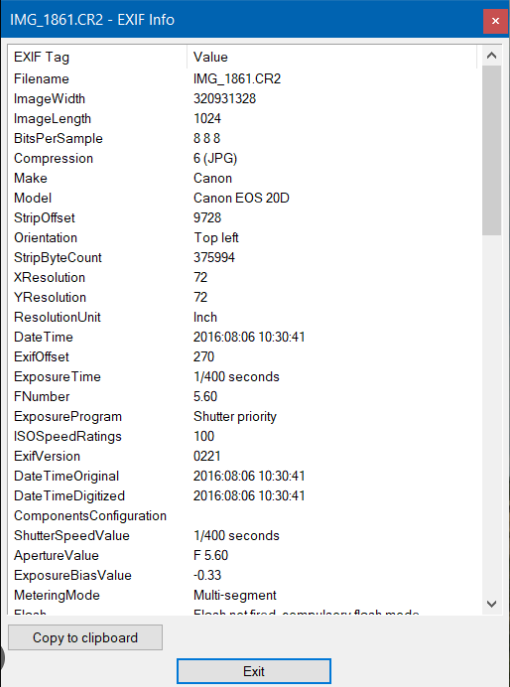
Task: Select the DateTimeDigitized row
Action: tap(243, 496)
